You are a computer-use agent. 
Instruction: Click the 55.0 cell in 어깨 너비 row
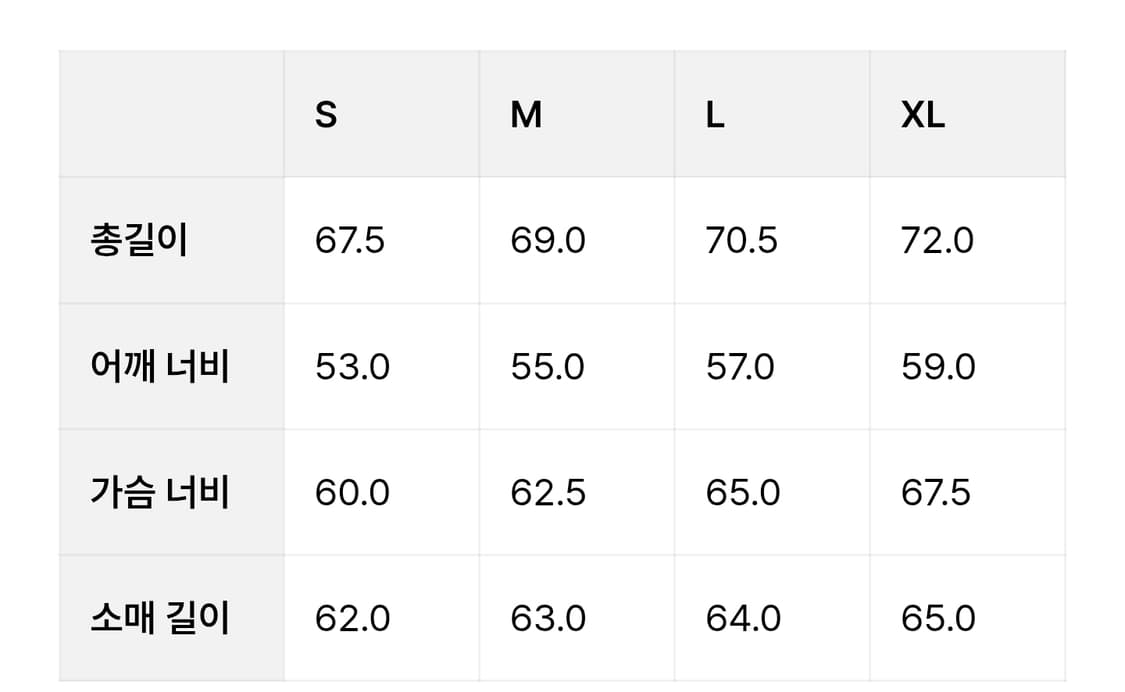point(548,367)
